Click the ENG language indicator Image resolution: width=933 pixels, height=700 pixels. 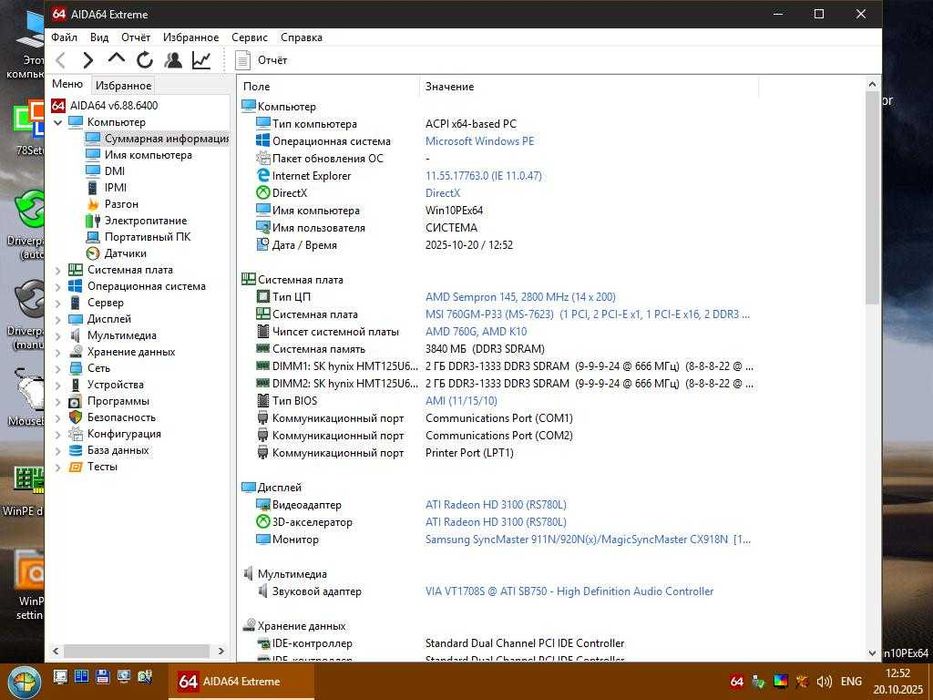pos(851,682)
